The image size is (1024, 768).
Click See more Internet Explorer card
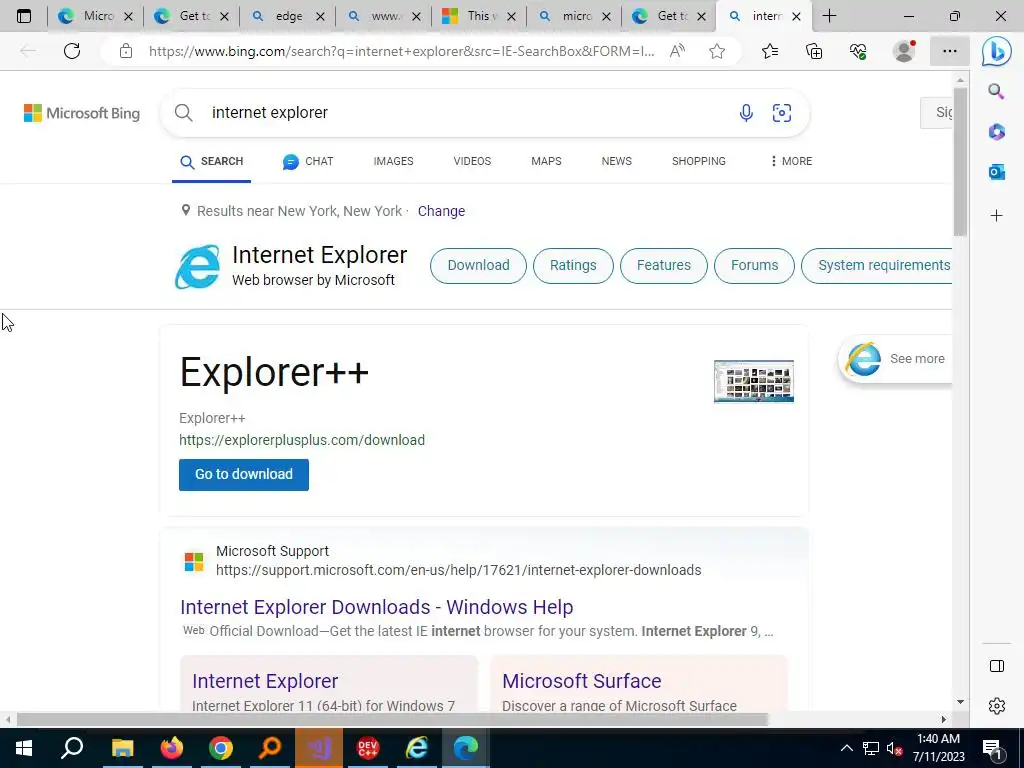(895, 359)
